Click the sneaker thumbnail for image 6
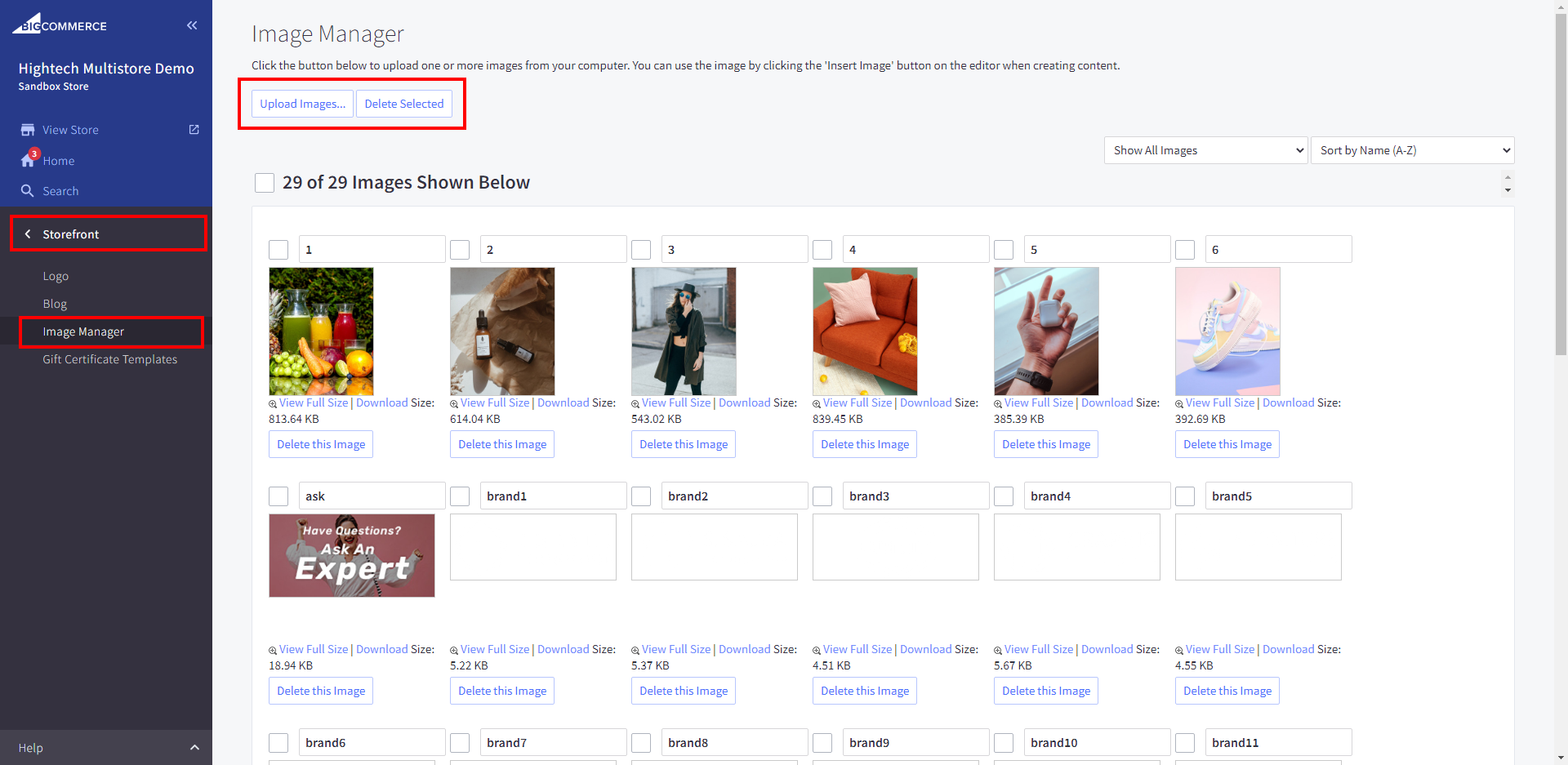This screenshot has width=1568, height=765. pyautogui.click(x=1227, y=331)
